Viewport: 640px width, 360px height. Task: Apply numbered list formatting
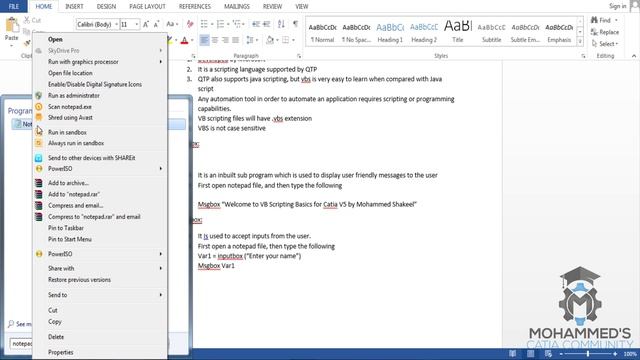click(x=222, y=24)
